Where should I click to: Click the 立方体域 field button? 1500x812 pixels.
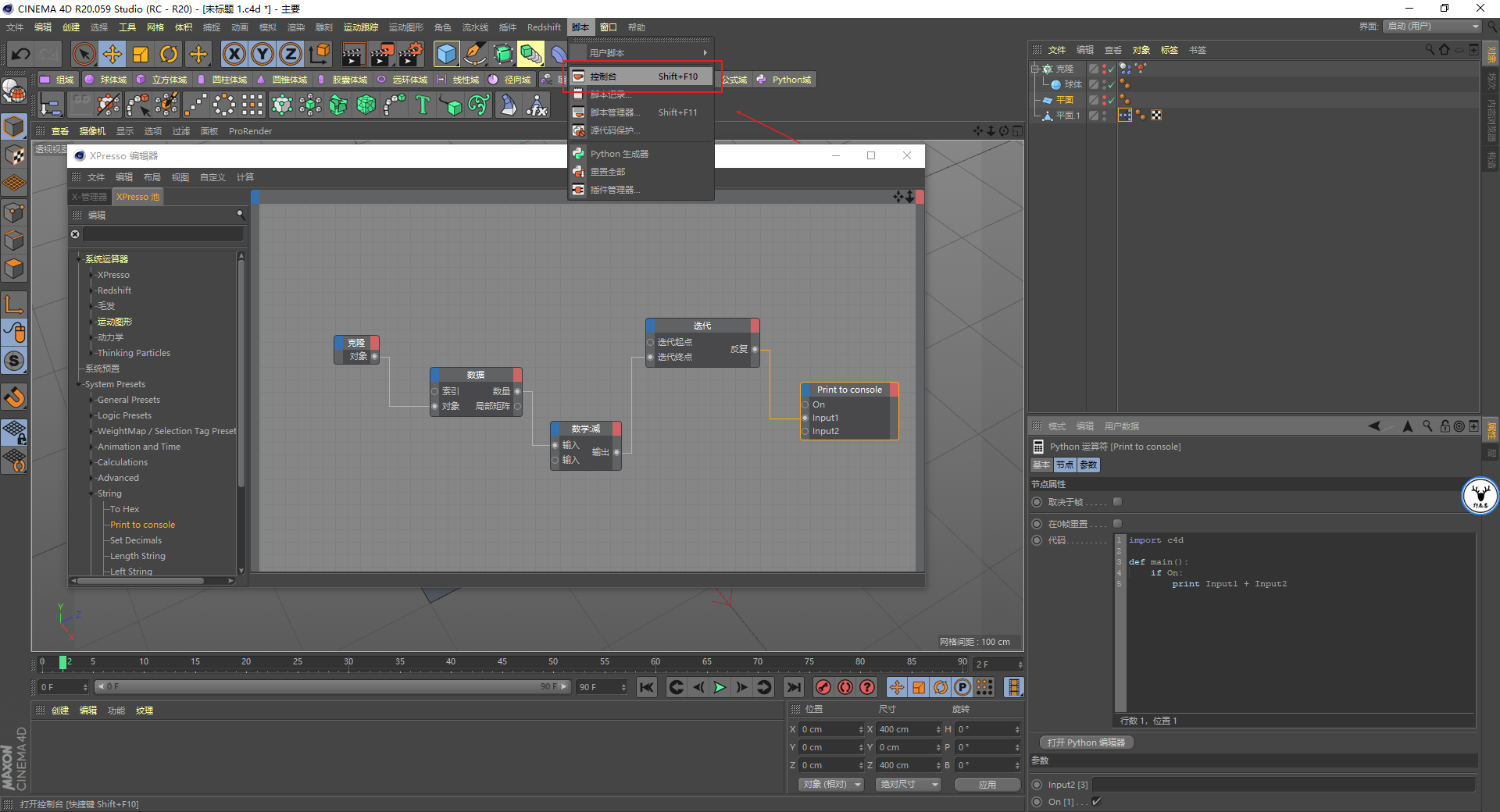pos(162,80)
